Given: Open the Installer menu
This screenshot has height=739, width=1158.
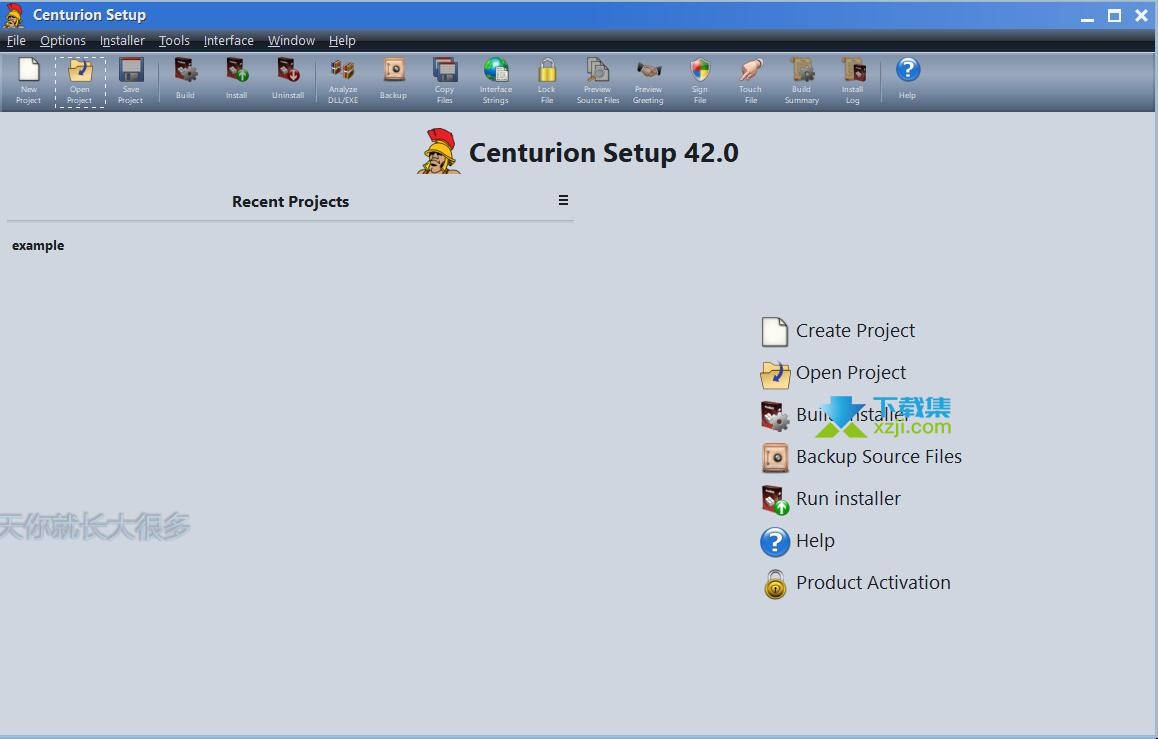Looking at the screenshot, I should (123, 41).
